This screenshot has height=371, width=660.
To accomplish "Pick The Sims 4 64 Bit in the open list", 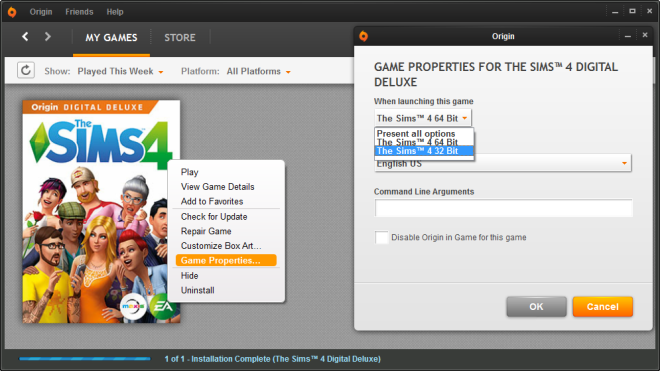I will coord(424,142).
